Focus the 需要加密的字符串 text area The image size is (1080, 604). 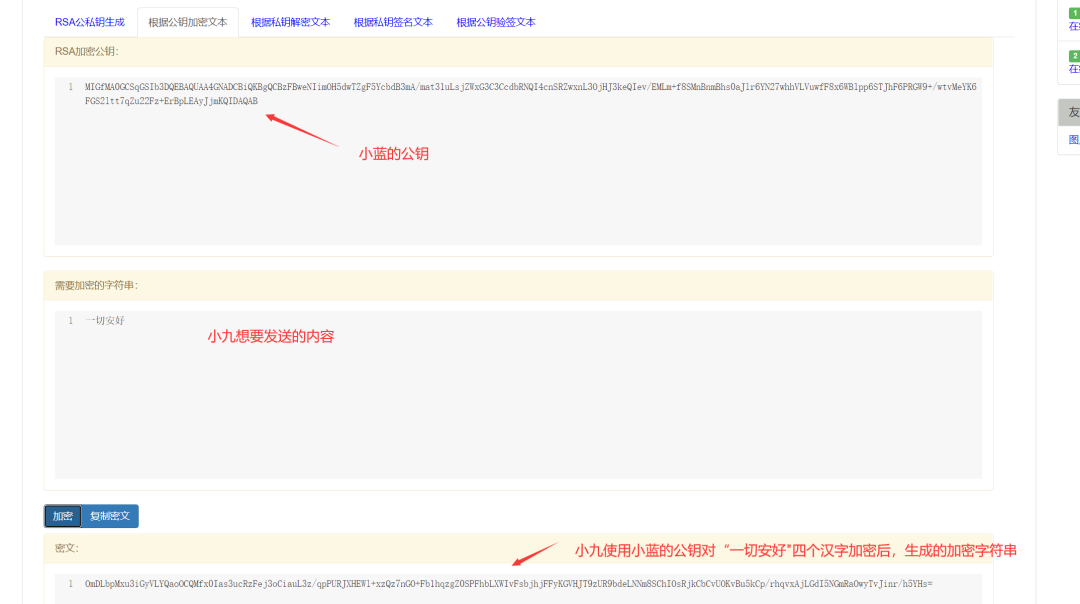coord(518,395)
